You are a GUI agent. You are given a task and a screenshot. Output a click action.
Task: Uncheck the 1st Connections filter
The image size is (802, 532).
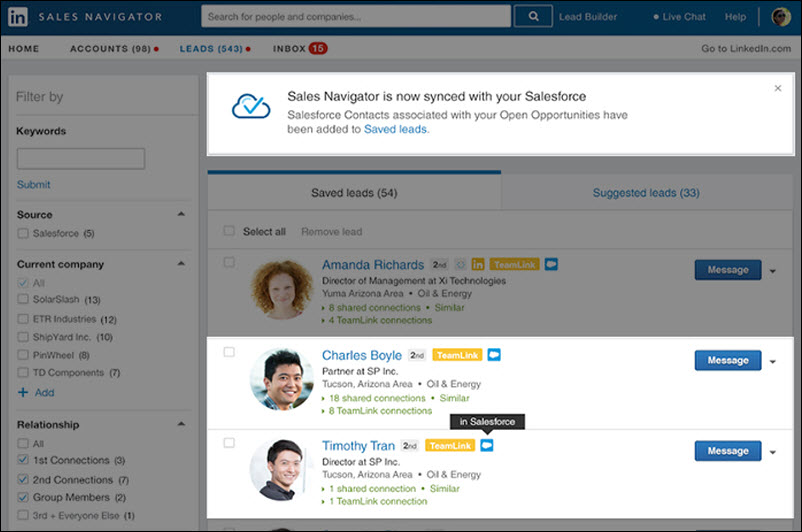point(23,461)
